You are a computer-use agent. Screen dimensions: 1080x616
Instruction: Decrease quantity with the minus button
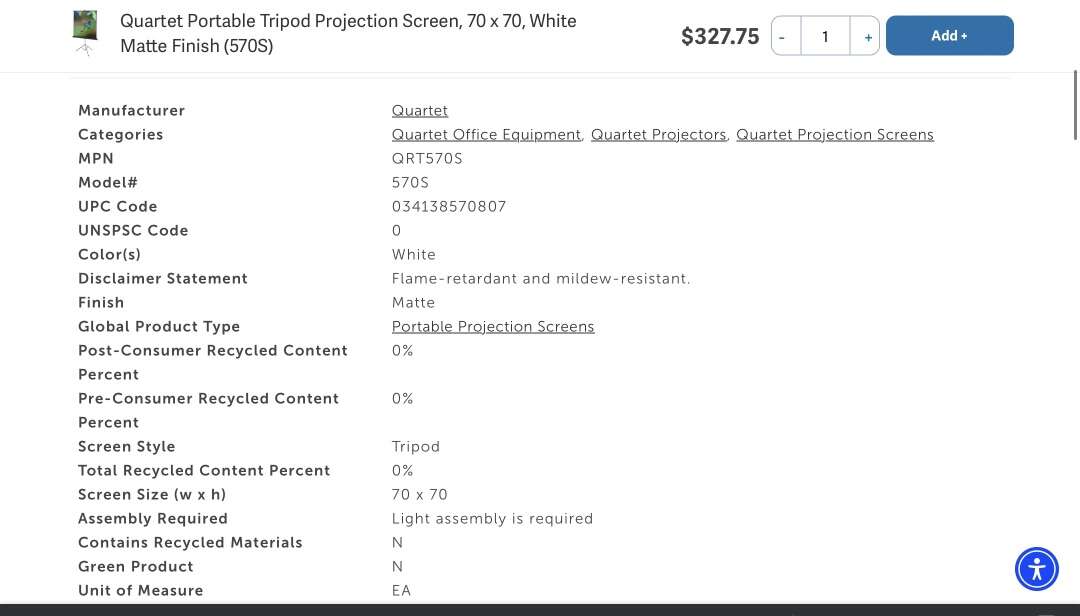click(x=785, y=36)
